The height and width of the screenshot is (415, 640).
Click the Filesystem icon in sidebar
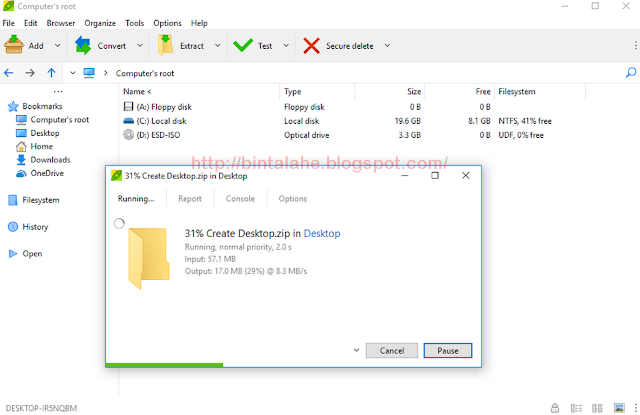tap(13, 200)
